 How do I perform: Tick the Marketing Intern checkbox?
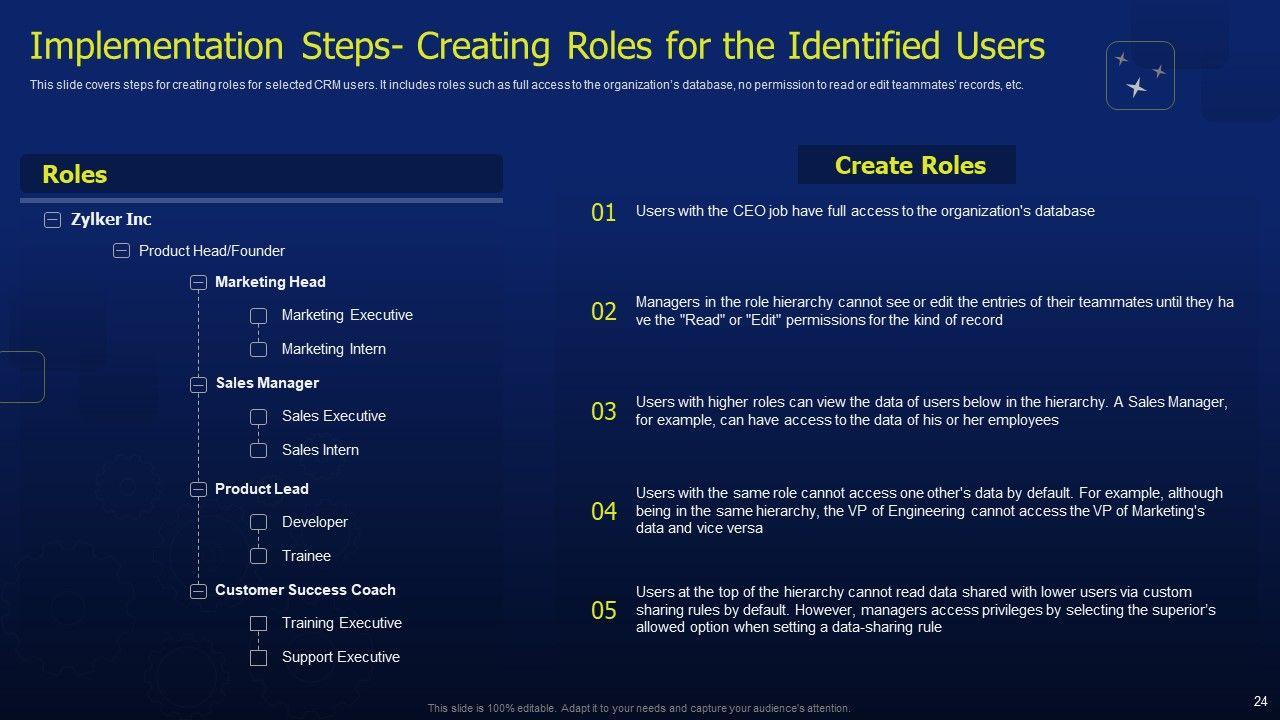coord(258,350)
